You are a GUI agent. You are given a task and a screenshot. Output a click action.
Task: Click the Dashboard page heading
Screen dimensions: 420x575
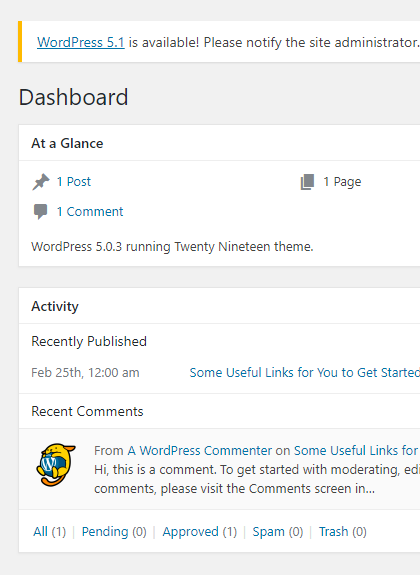coord(73,97)
